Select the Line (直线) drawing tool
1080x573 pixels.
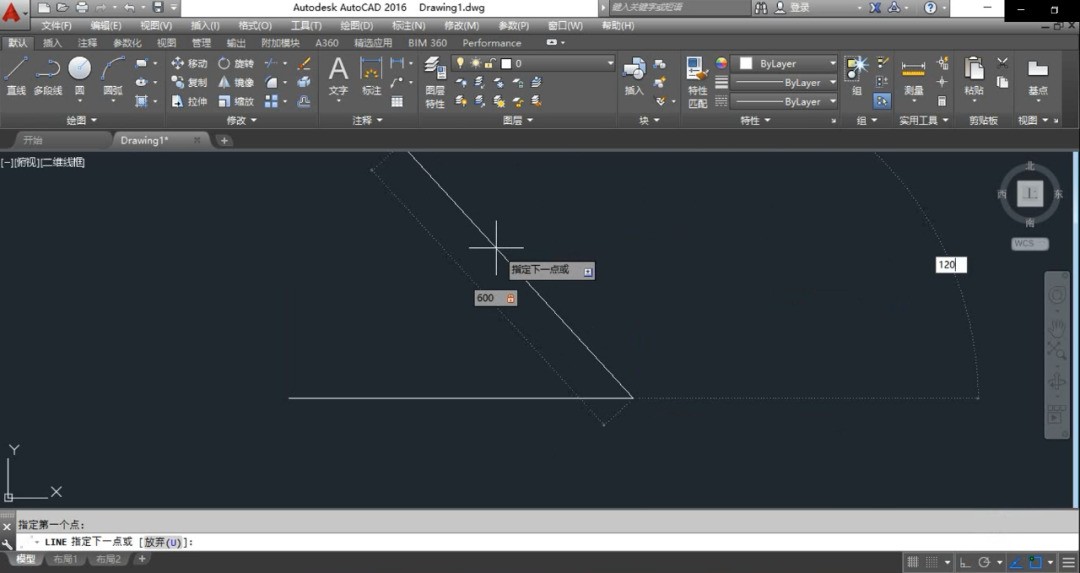[x=16, y=76]
